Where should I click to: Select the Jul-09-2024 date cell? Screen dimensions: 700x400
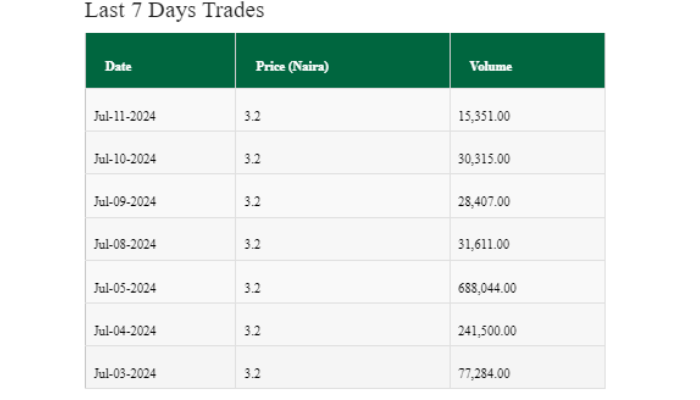tap(125, 202)
